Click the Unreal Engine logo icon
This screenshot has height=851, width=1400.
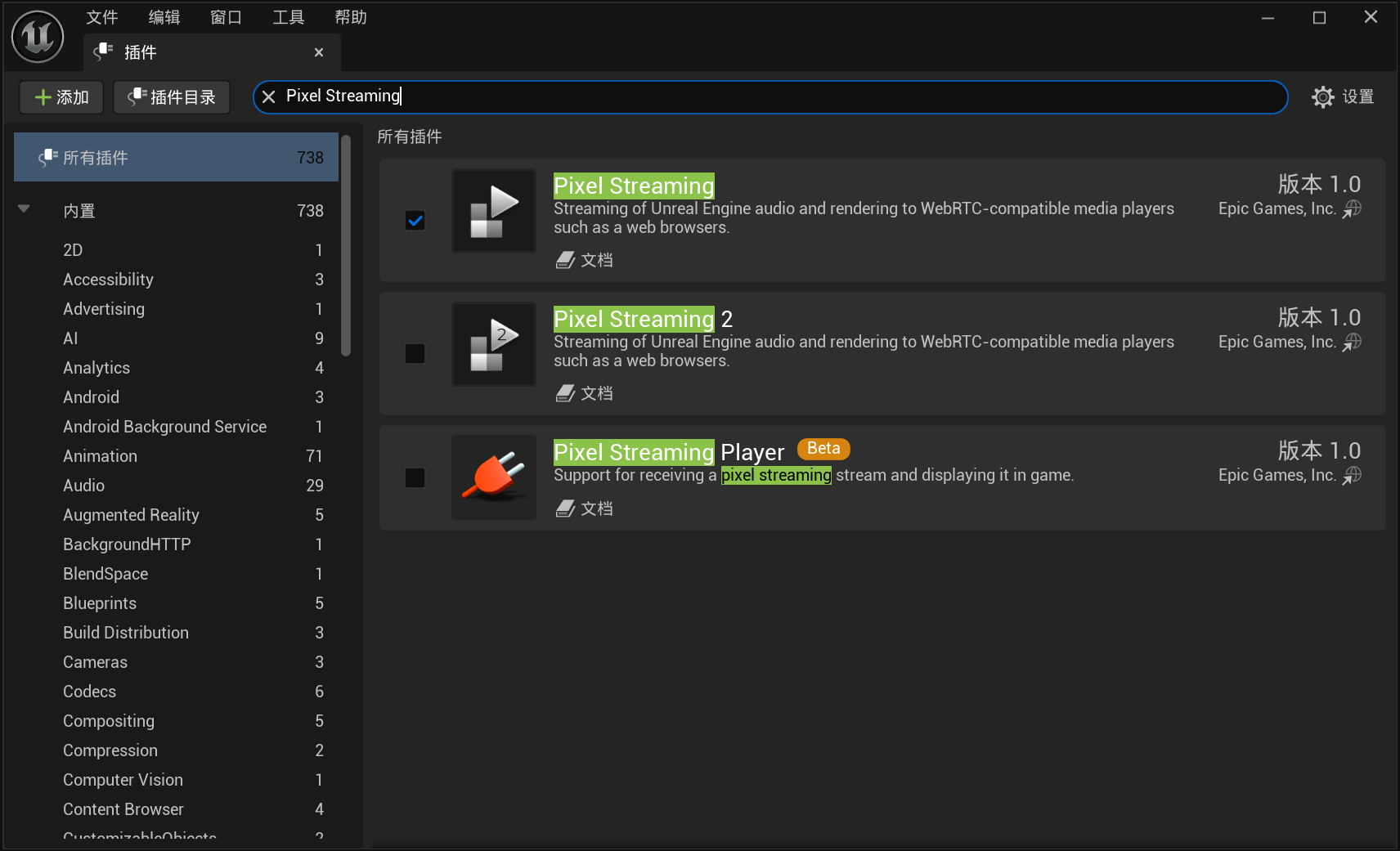(38, 36)
